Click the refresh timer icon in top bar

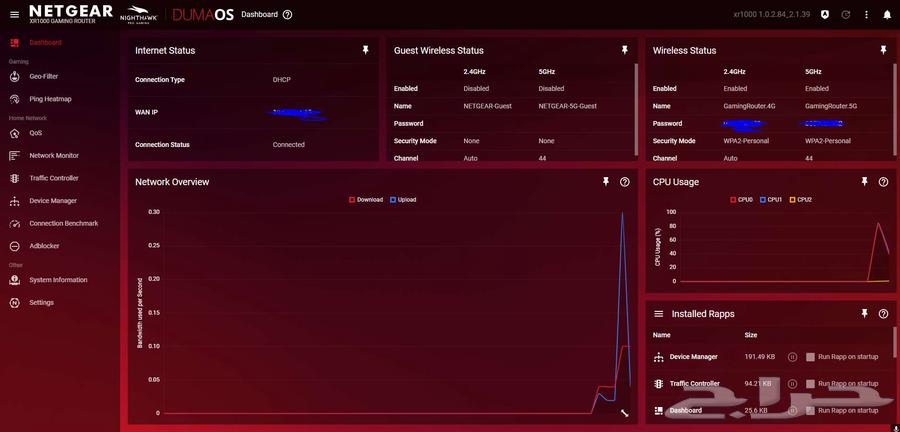[845, 14]
